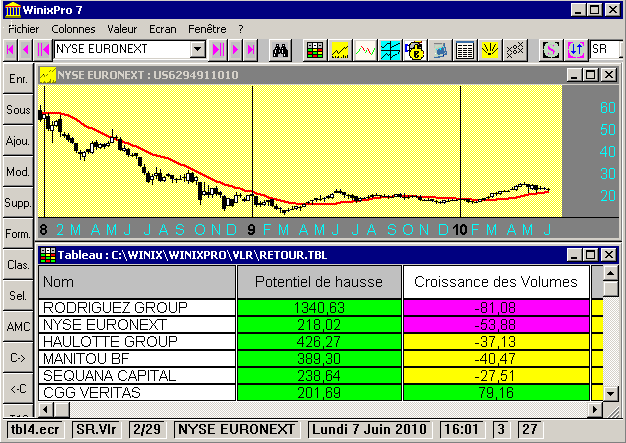Viewport: 626px width, 443px height.
Task: Open the Valeur menu
Action: (122, 29)
